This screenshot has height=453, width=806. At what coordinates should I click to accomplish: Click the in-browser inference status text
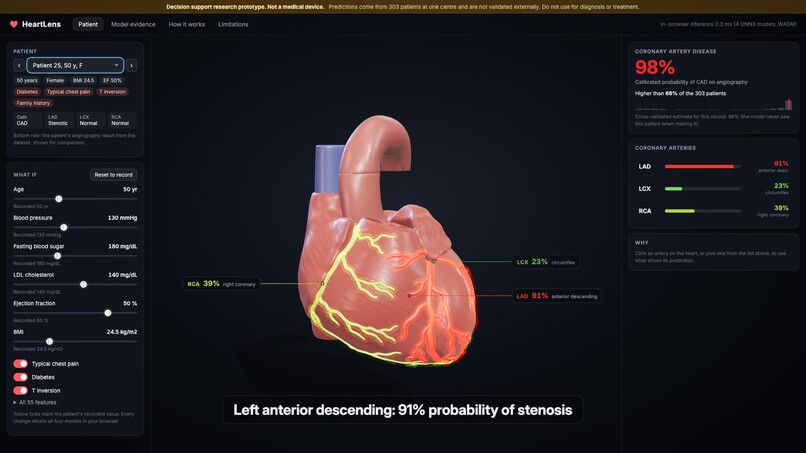pyautogui.click(x=728, y=24)
